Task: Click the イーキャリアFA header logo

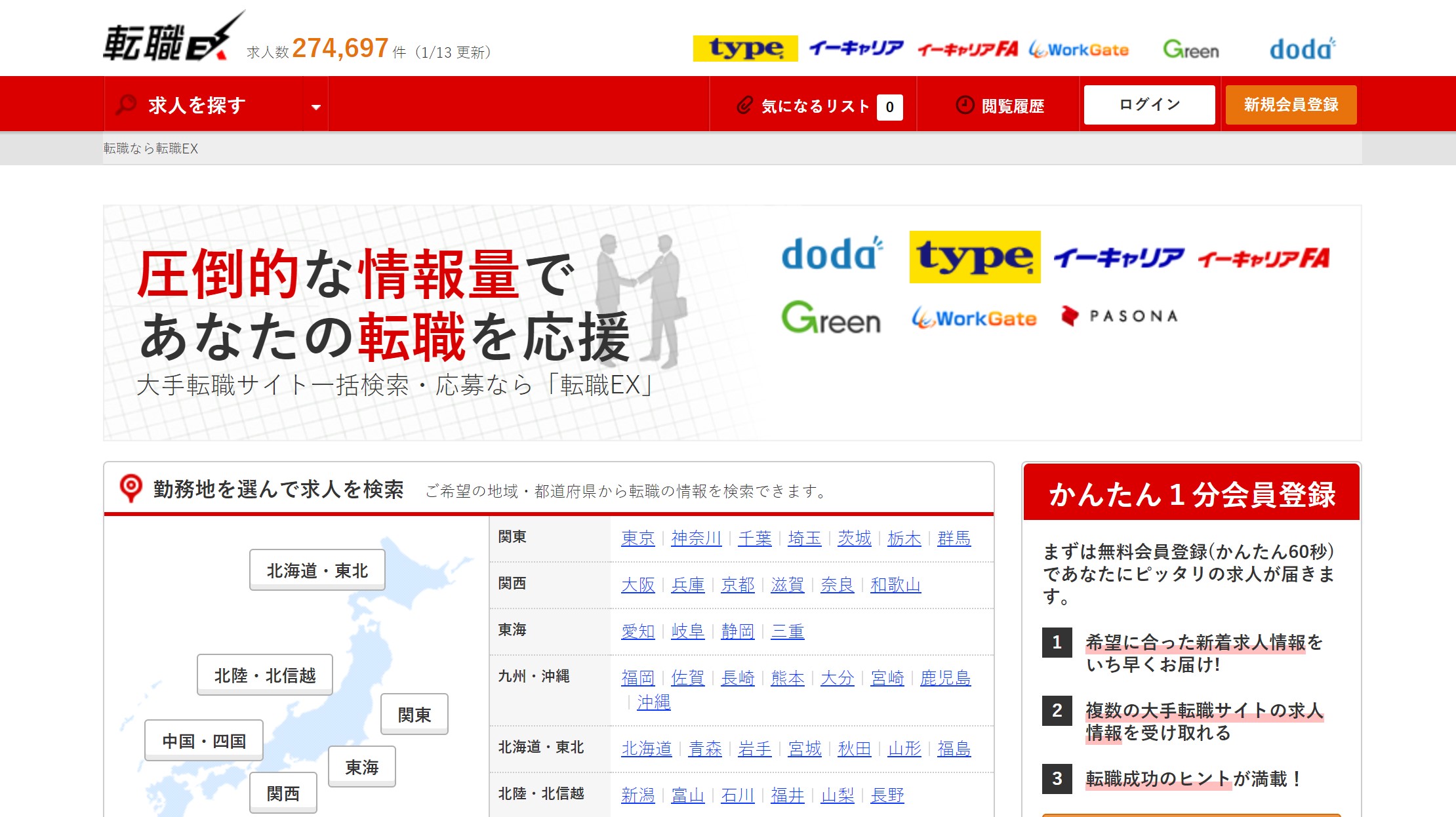Action: tap(967, 49)
